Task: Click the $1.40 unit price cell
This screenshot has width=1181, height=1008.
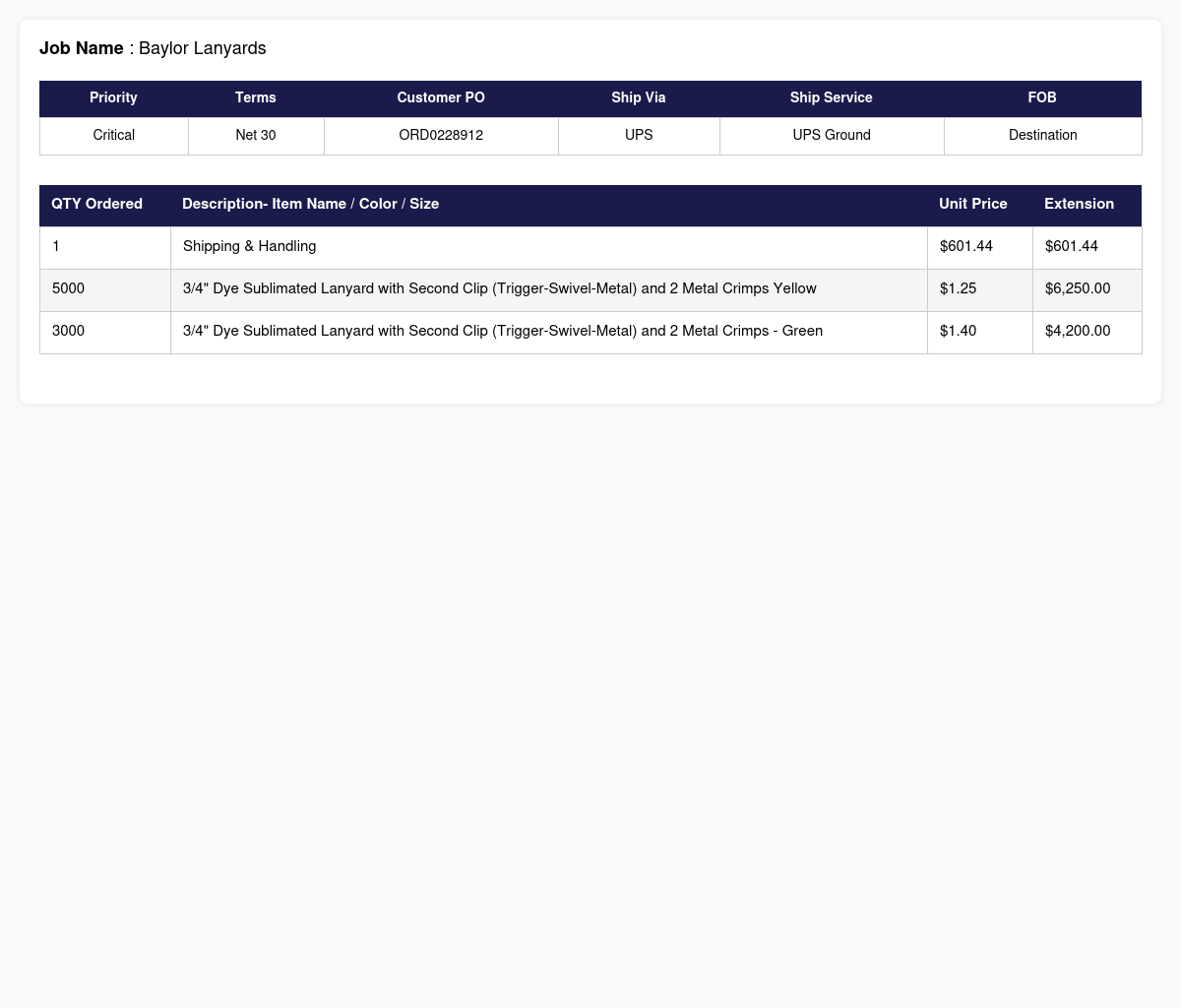Action: point(980,332)
